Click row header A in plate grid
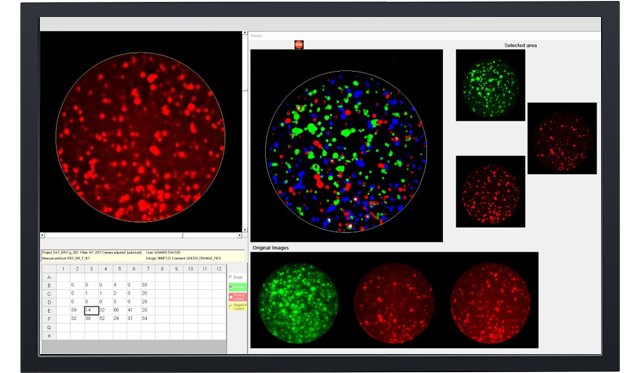Viewport: 640px width, 373px height. pyautogui.click(x=49, y=277)
